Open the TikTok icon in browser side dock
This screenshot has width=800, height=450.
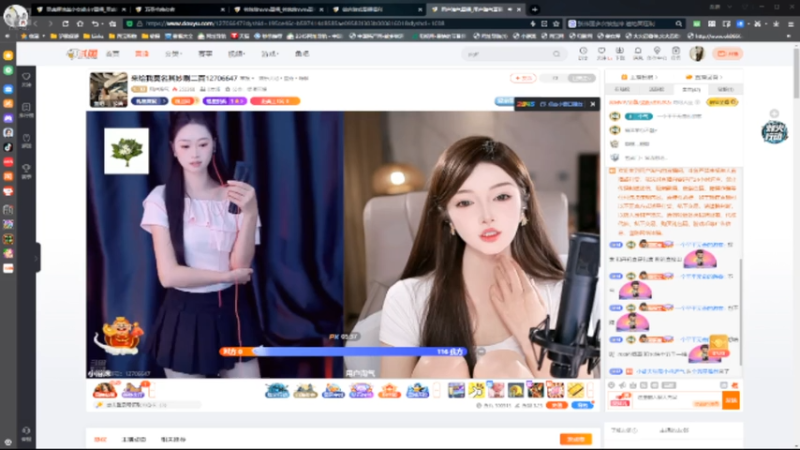[8, 147]
